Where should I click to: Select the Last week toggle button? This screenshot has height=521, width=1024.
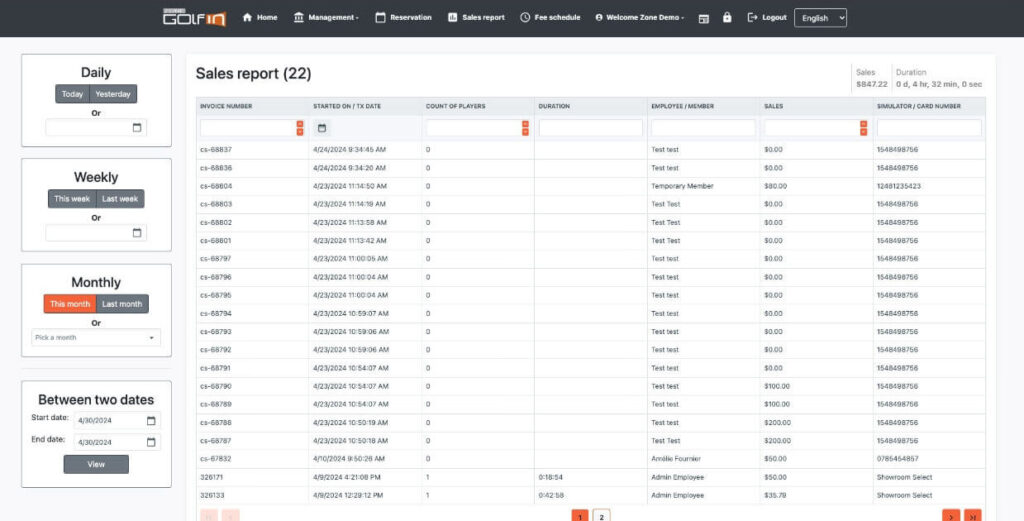click(120, 199)
